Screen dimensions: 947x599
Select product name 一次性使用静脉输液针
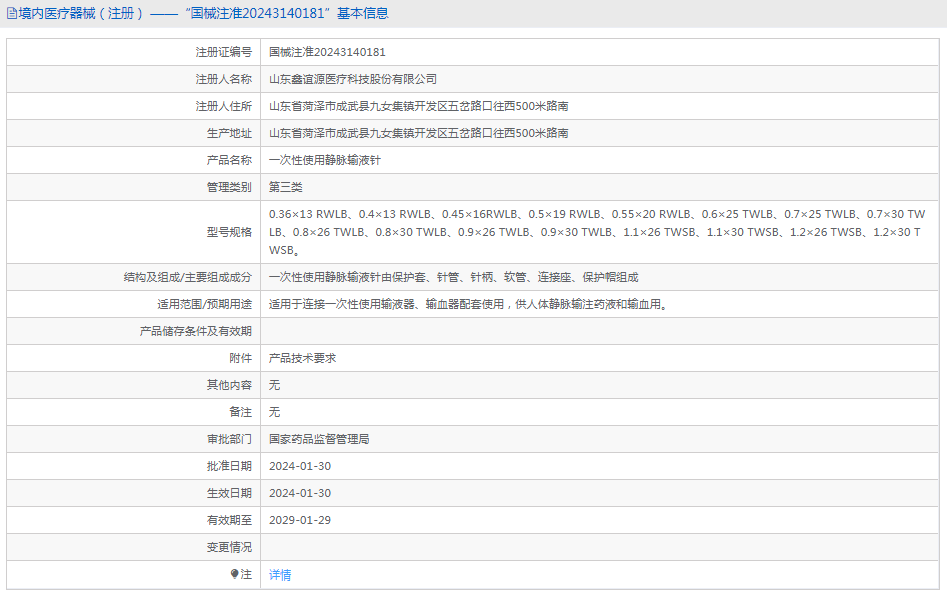point(324,160)
